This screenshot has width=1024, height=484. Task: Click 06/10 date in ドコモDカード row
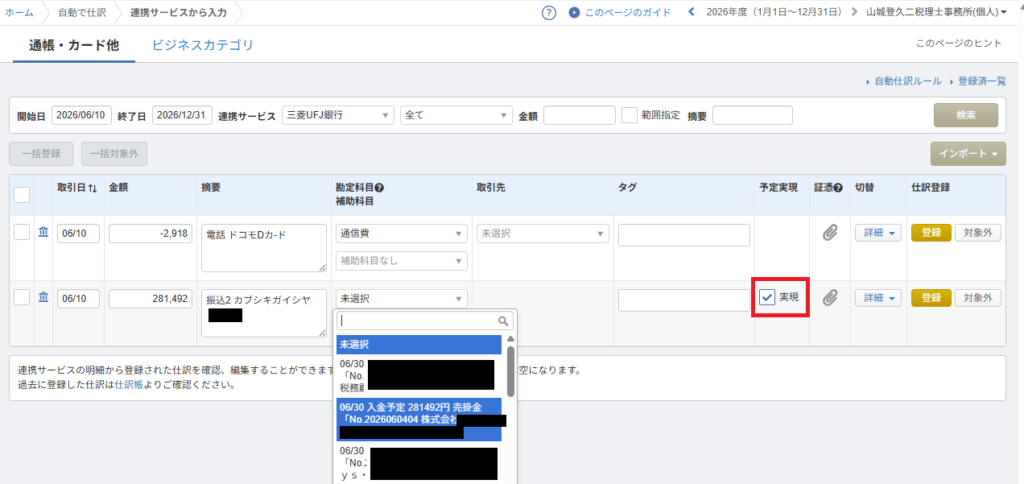[x=78, y=233]
